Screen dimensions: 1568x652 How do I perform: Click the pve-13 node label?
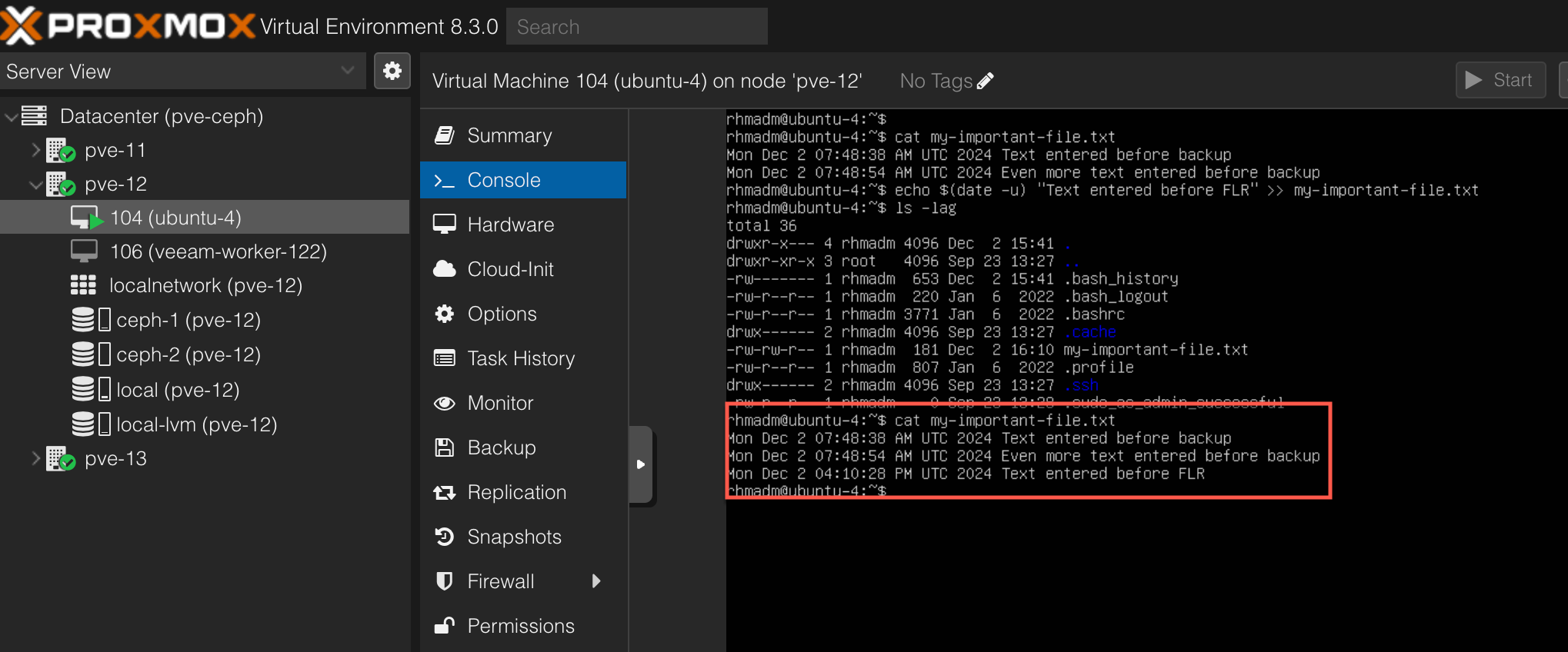[115, 458]
